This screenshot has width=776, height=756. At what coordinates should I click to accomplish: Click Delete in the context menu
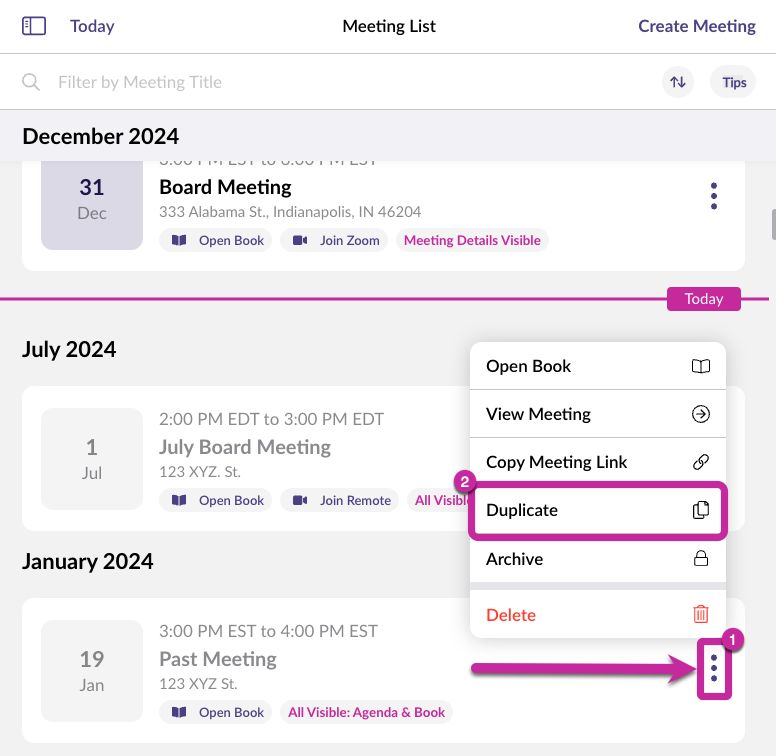click(597, 615)
